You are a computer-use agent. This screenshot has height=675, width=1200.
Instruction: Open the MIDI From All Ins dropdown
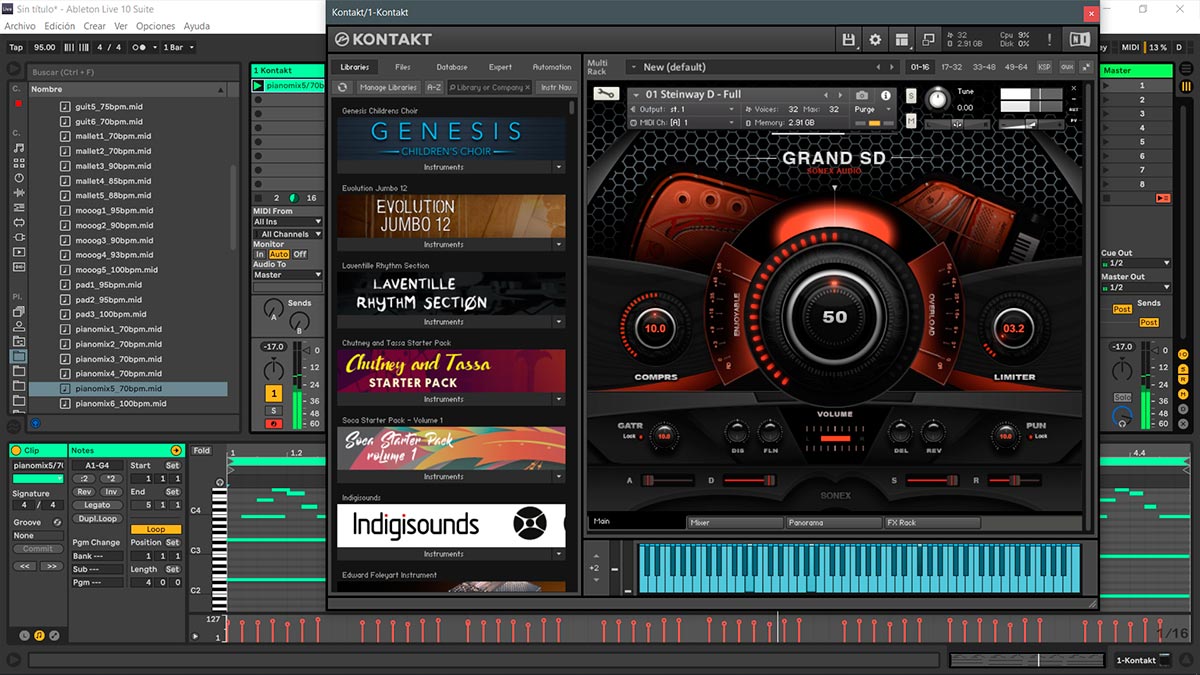(288, 222)
